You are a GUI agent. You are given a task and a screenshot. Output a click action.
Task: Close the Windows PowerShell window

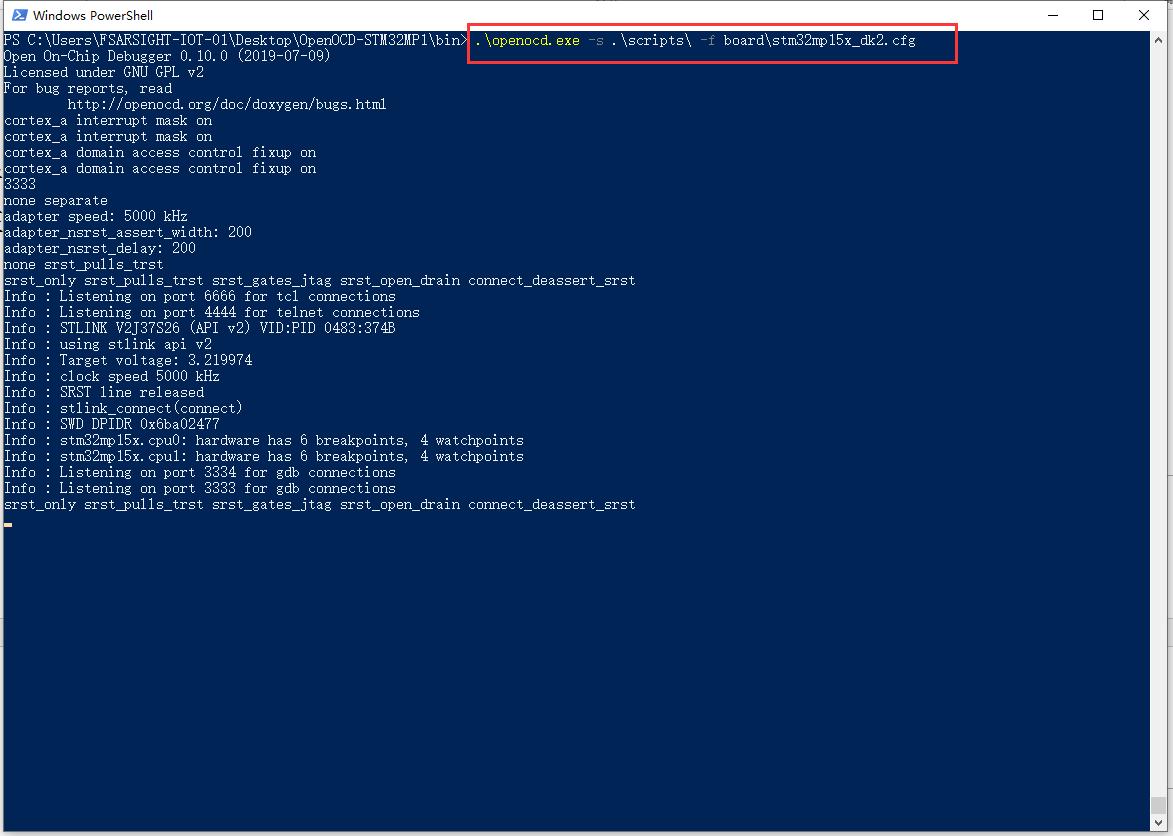1144,15
